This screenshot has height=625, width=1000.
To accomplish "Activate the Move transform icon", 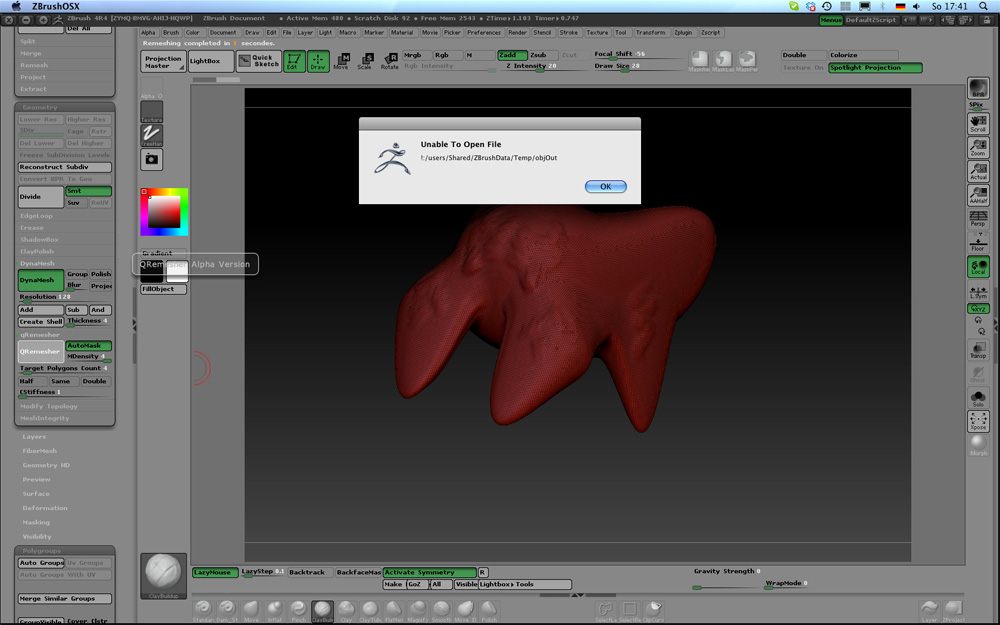I will pyautogui.click(x=342, y=61).
